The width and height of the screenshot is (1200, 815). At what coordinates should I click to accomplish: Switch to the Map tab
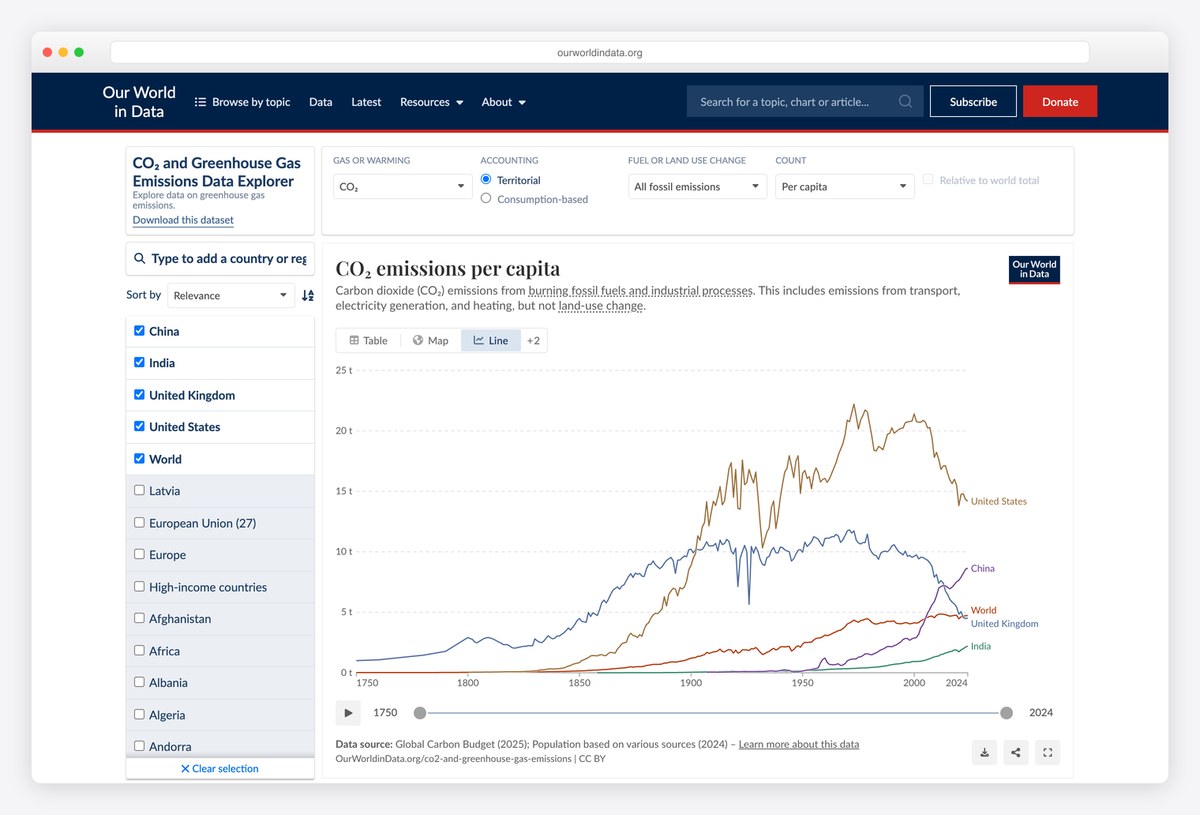[431, 340]
